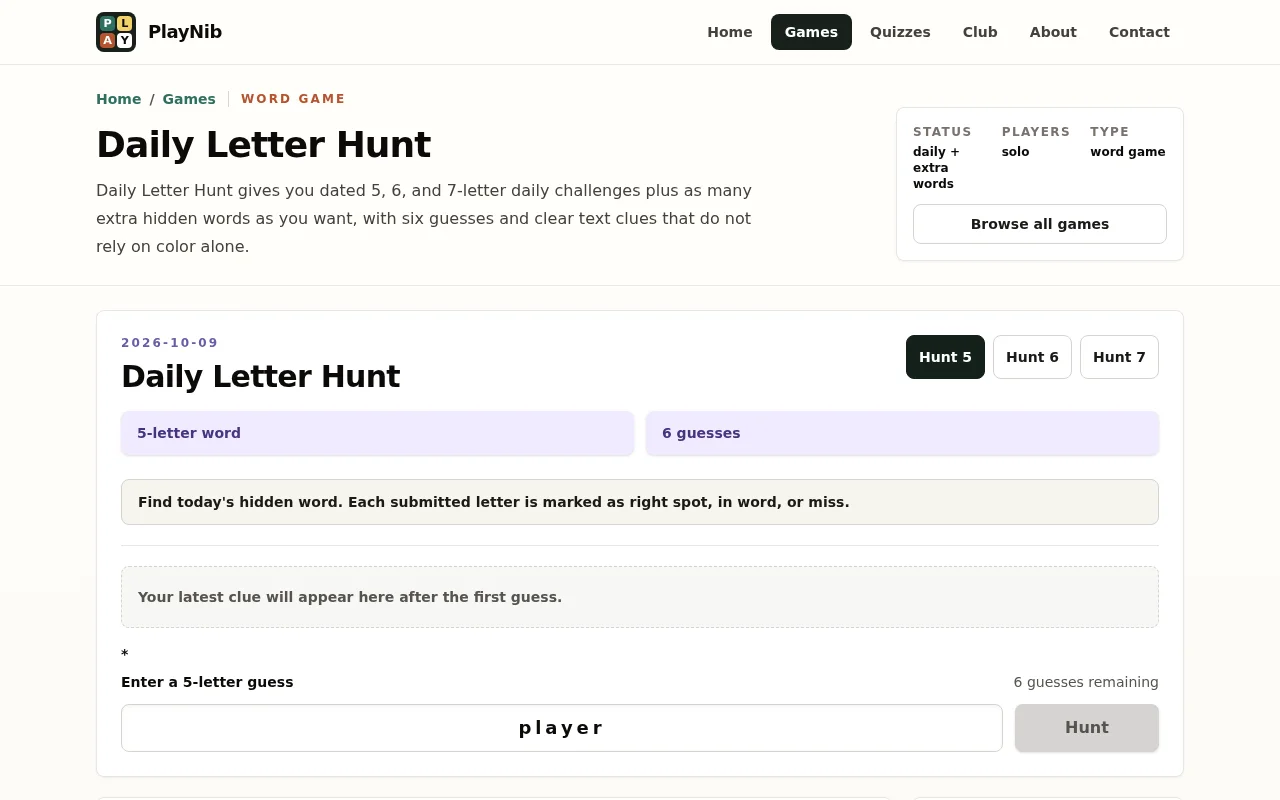Go to the Quizzes page
1280x800 pixels.
point(900,32)
